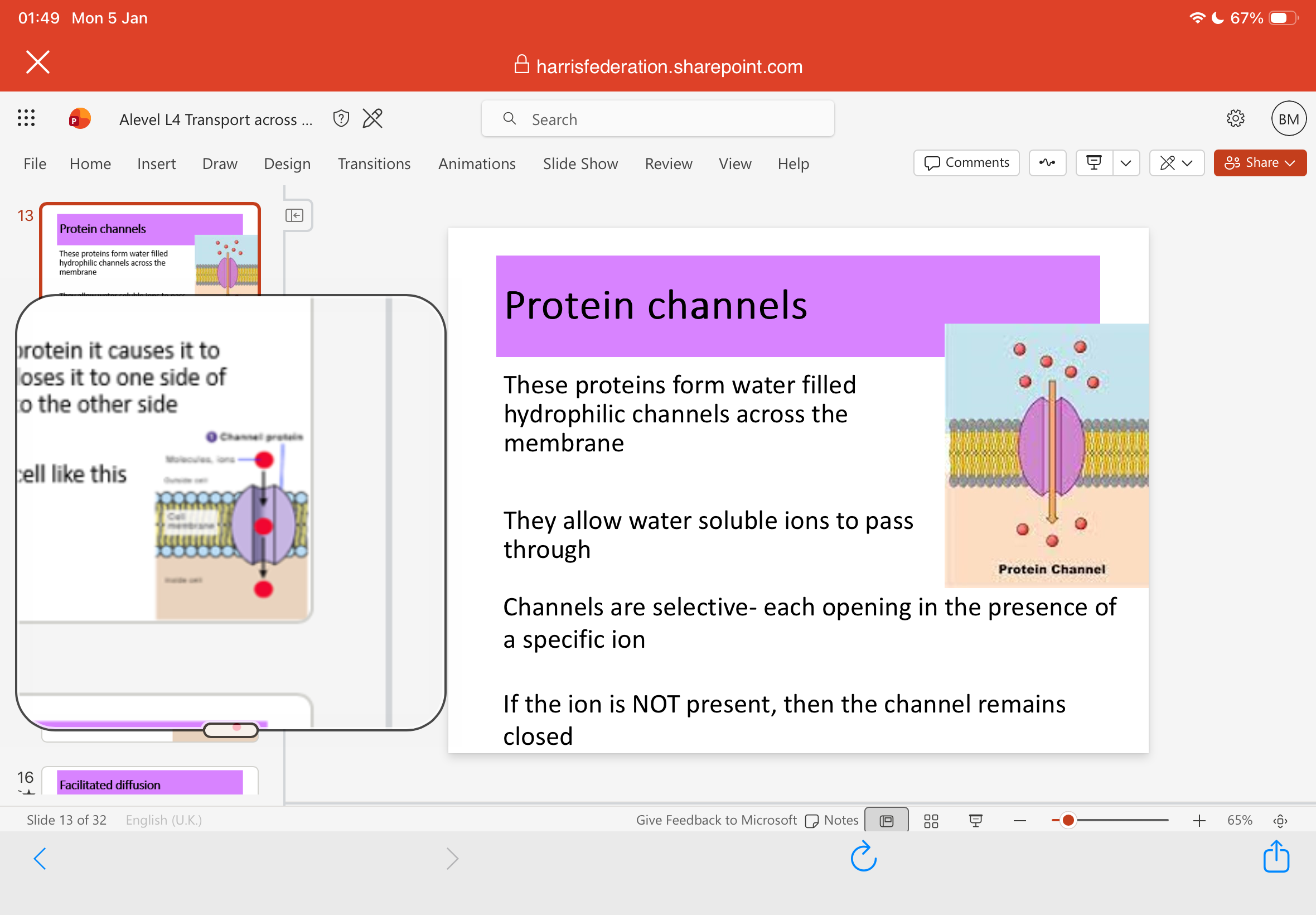The width and height of the screenshot is (1316, 915).
Task: Switch to the Animations ribbon tab
Action: pyautogui.click(x=477, y=163)
